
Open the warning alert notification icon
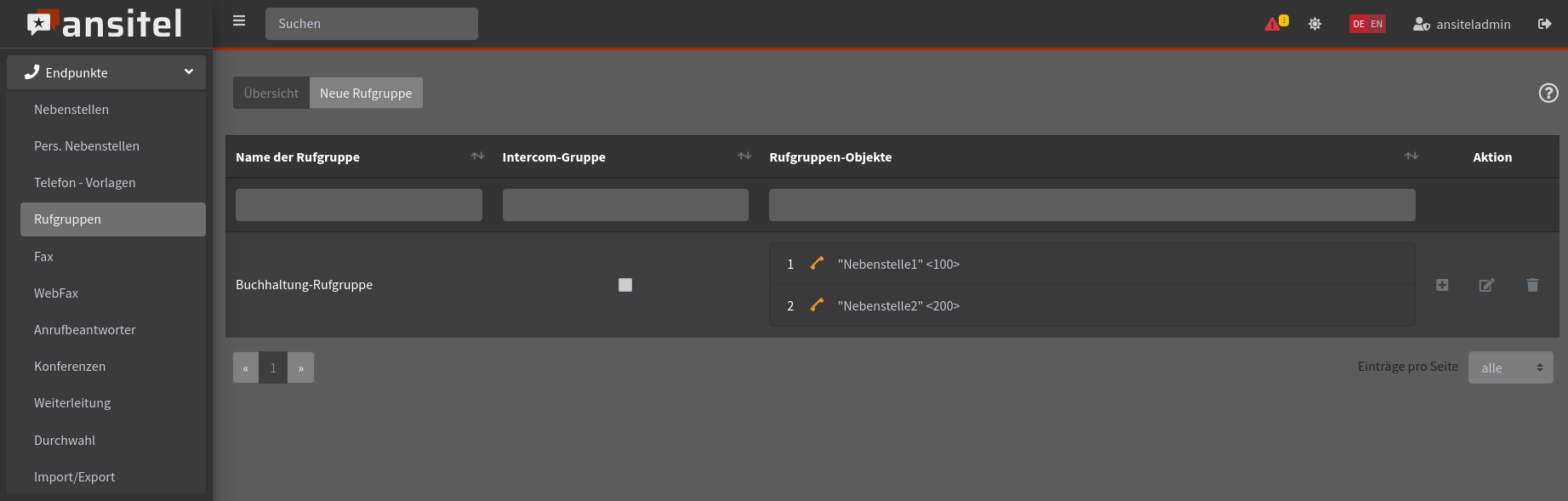click(x=1274, y=24)
